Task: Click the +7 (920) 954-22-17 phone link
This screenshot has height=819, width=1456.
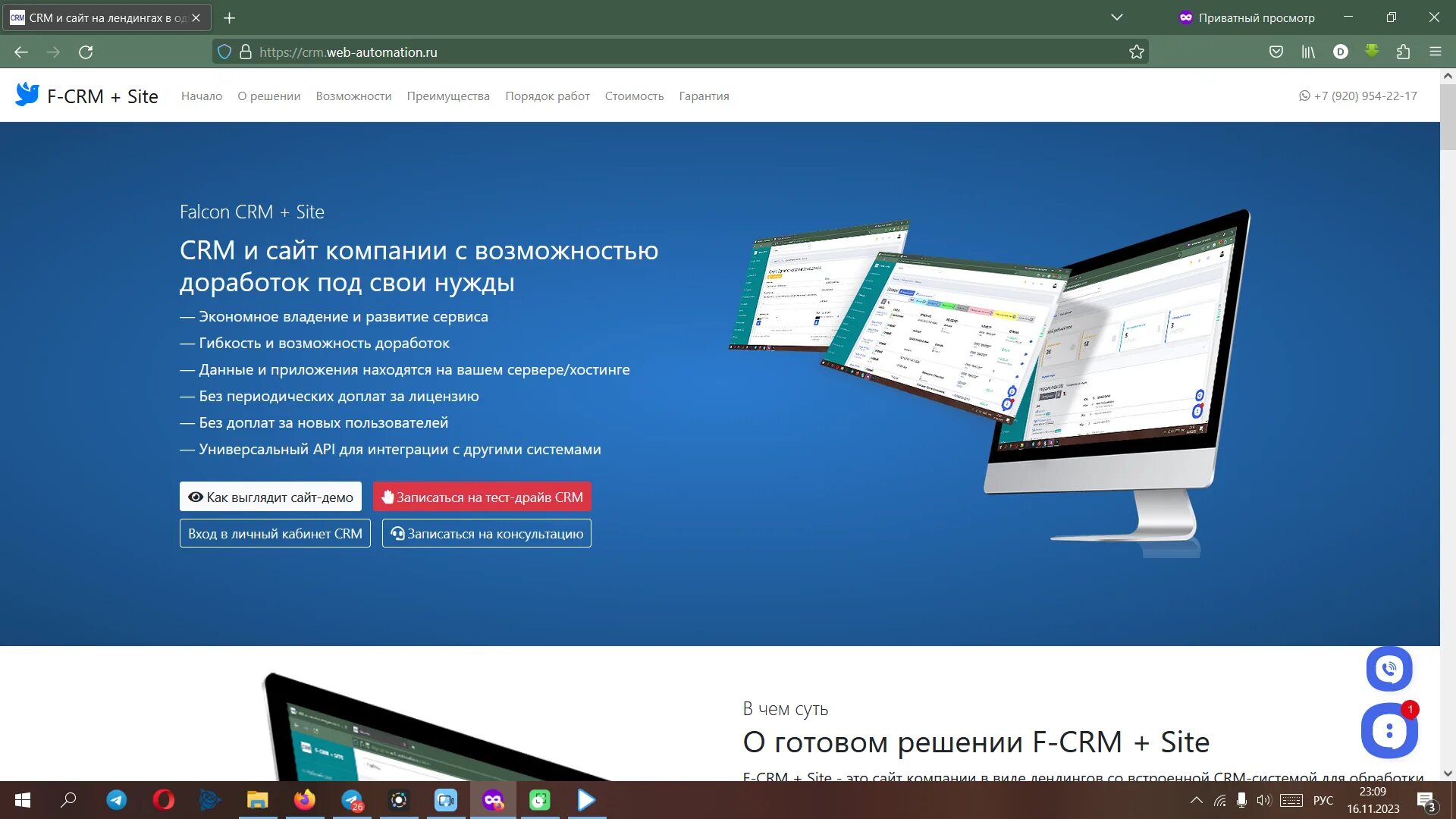Action: tap(1357, 96)
